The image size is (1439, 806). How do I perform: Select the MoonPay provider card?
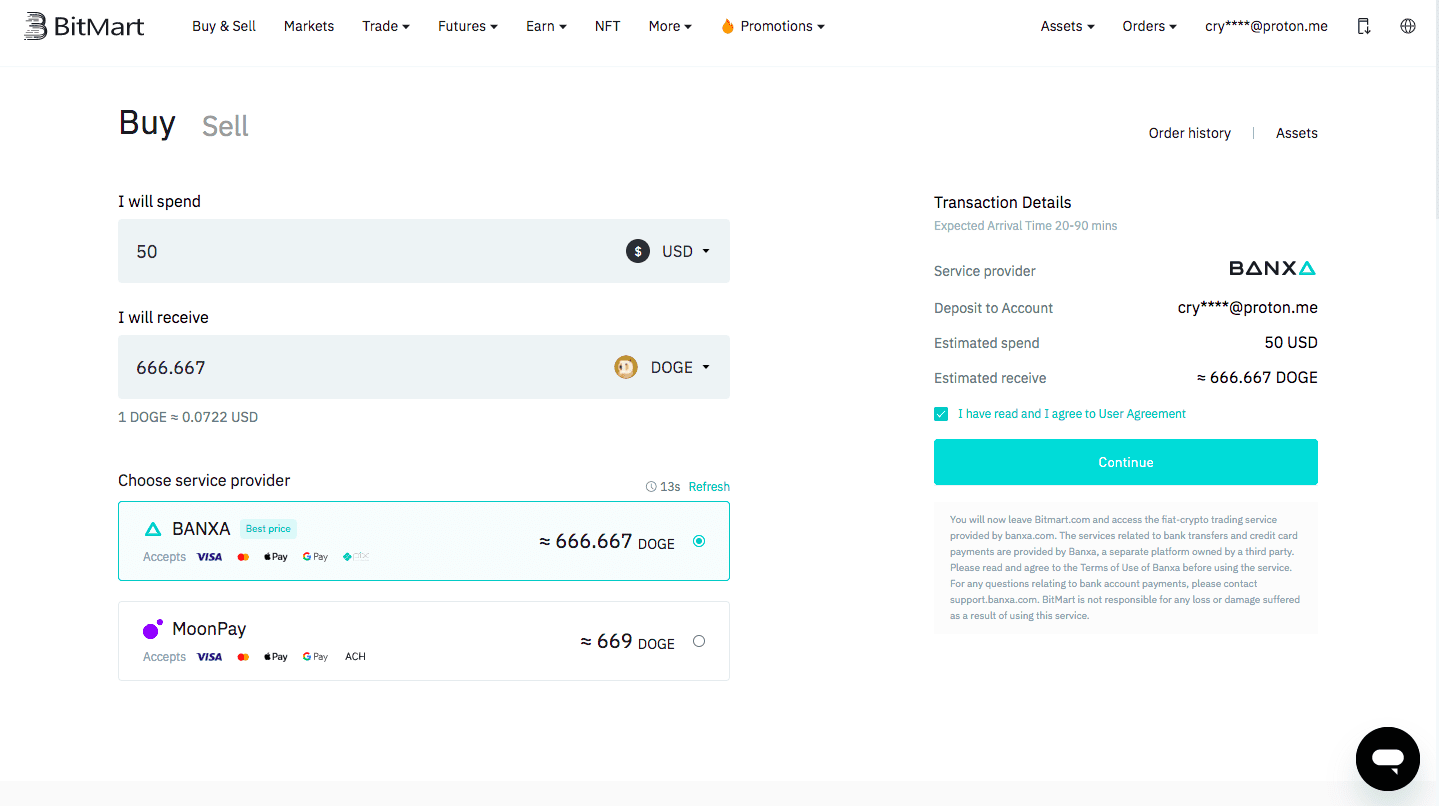tap(424, 641)
